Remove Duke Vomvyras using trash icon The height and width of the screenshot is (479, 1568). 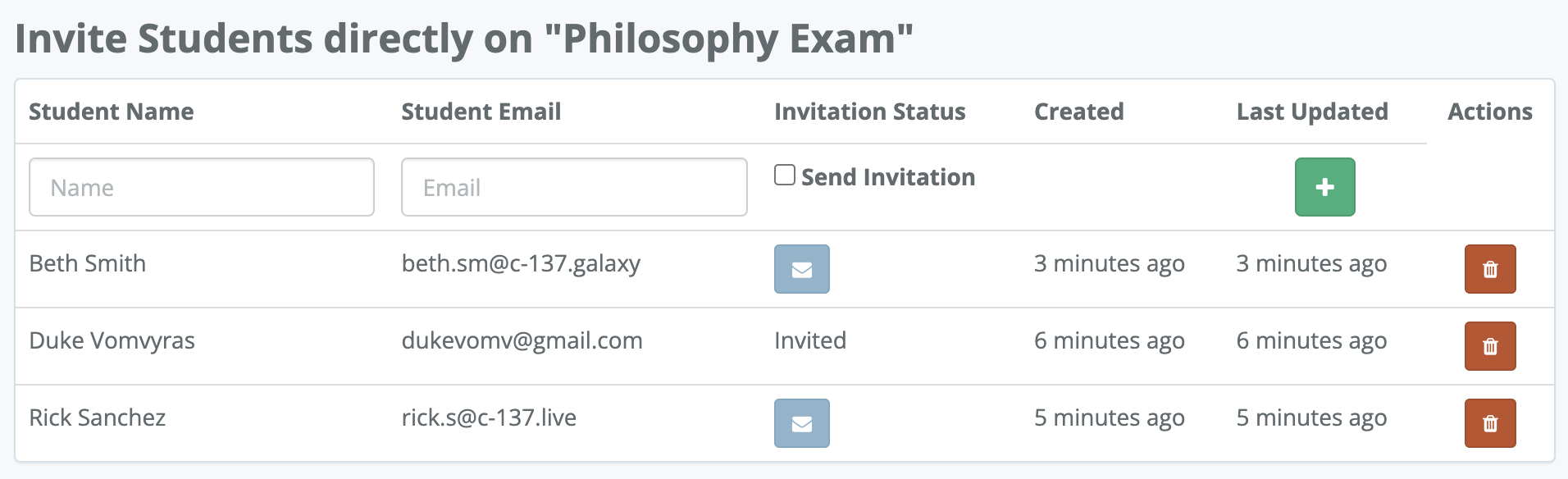pos(1490,346)
